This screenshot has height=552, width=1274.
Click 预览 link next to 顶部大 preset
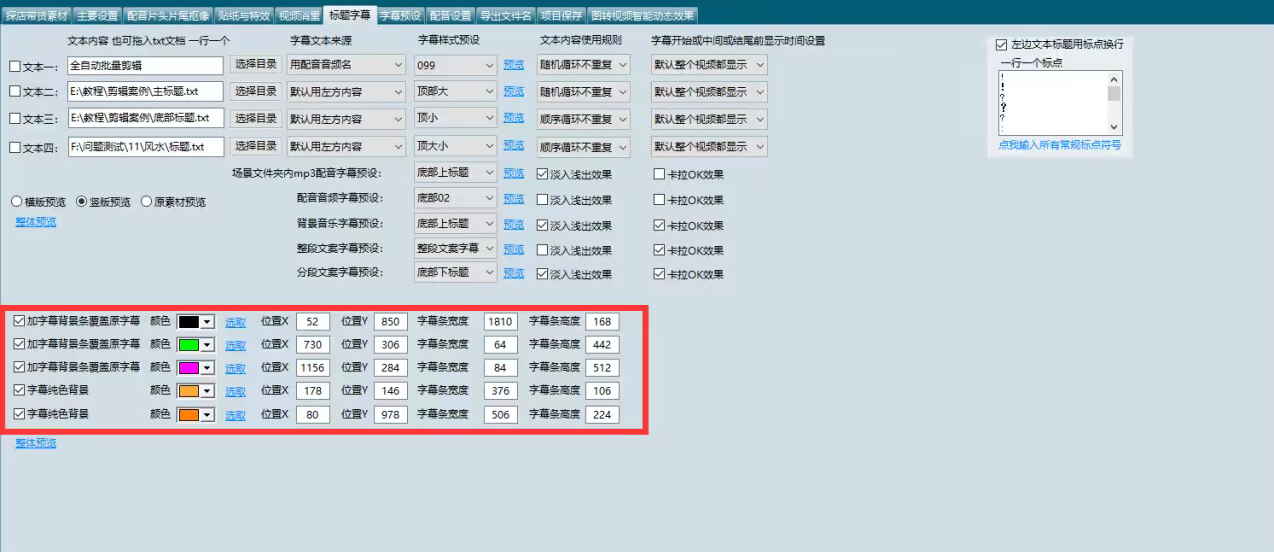[513, 92]
